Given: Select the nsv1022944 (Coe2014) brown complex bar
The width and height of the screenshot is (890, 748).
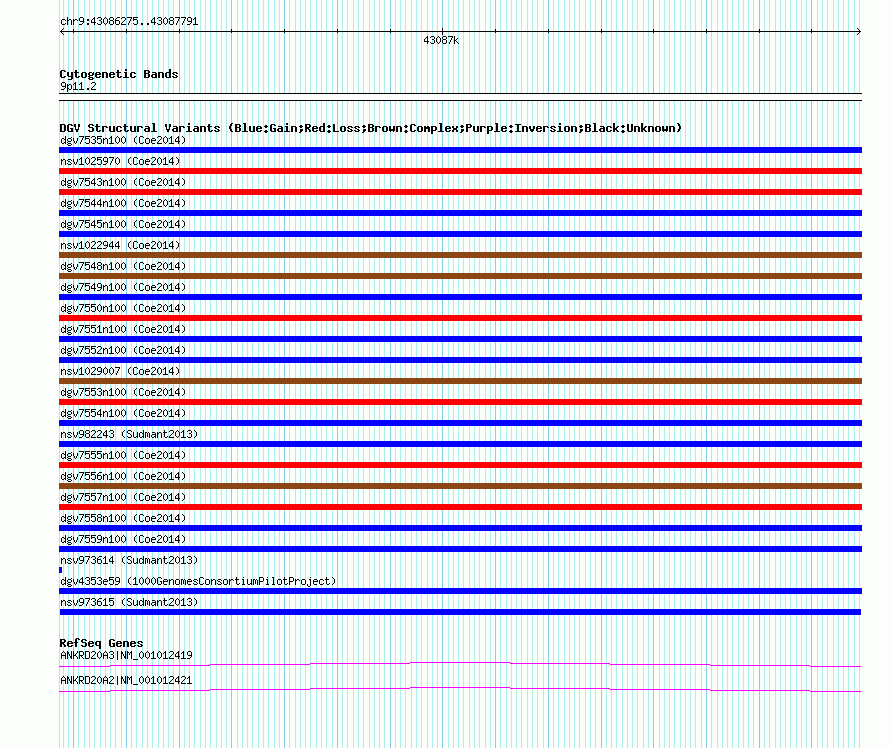Looking at the screenshot, I should click(460, 255).
